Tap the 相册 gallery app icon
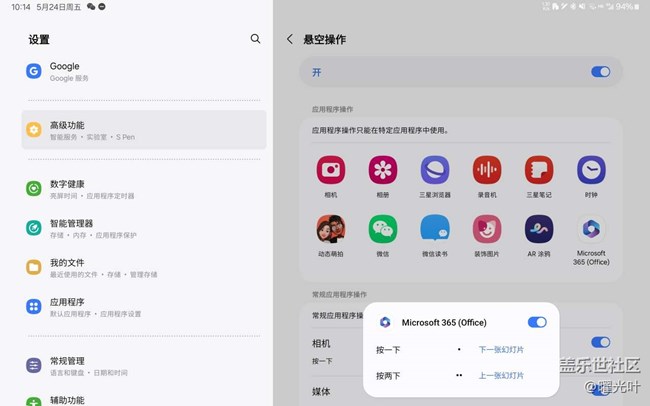Image resolution: width=650 pixels, height=406 pixels. pos(382,169)
